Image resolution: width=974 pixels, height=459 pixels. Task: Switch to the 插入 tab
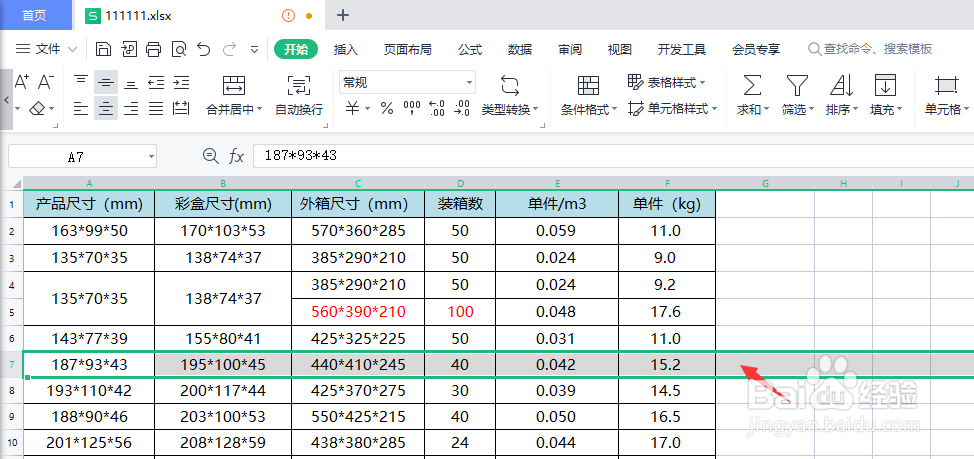(345, 49)
